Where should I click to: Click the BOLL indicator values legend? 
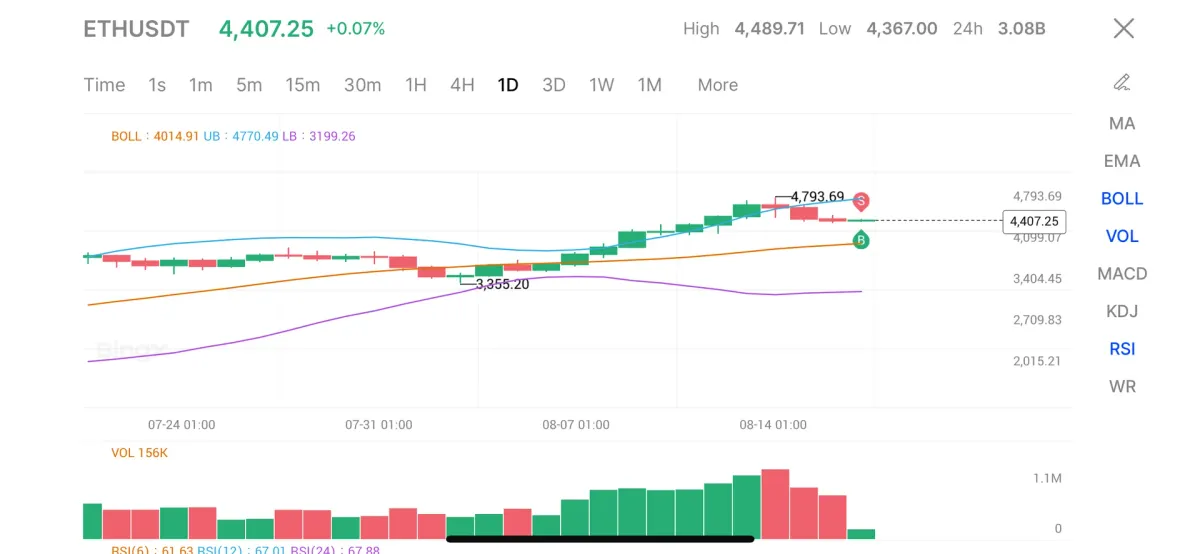coord(233,136)
